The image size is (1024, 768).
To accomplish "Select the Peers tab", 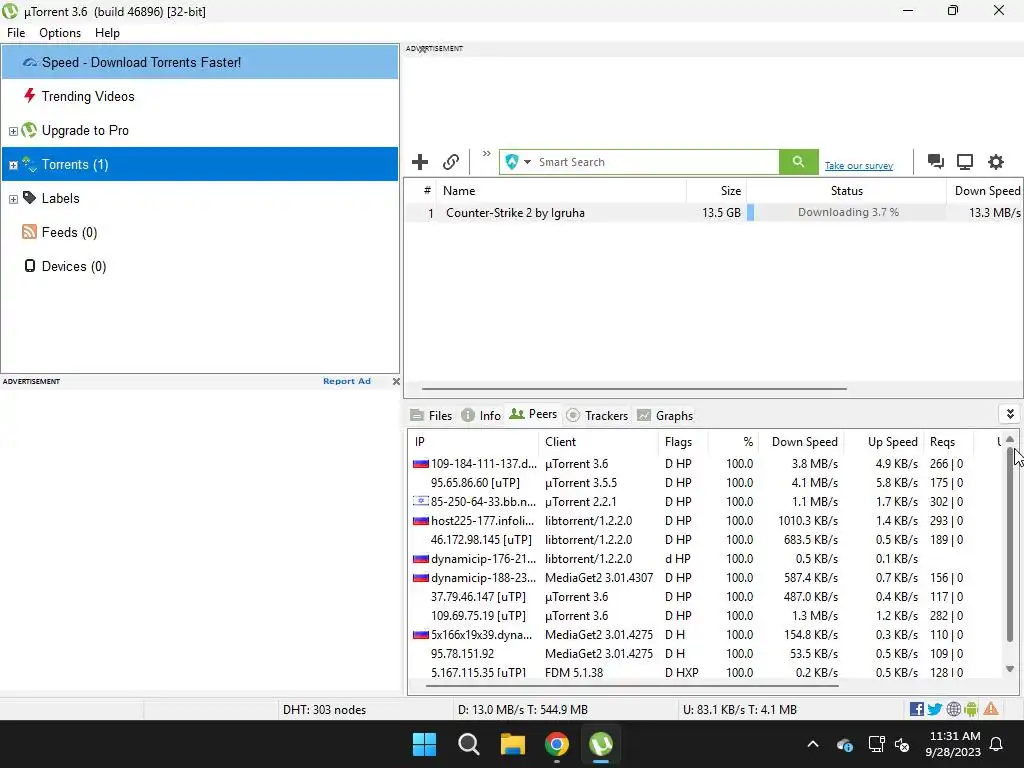I will click(x=533, y=414).
